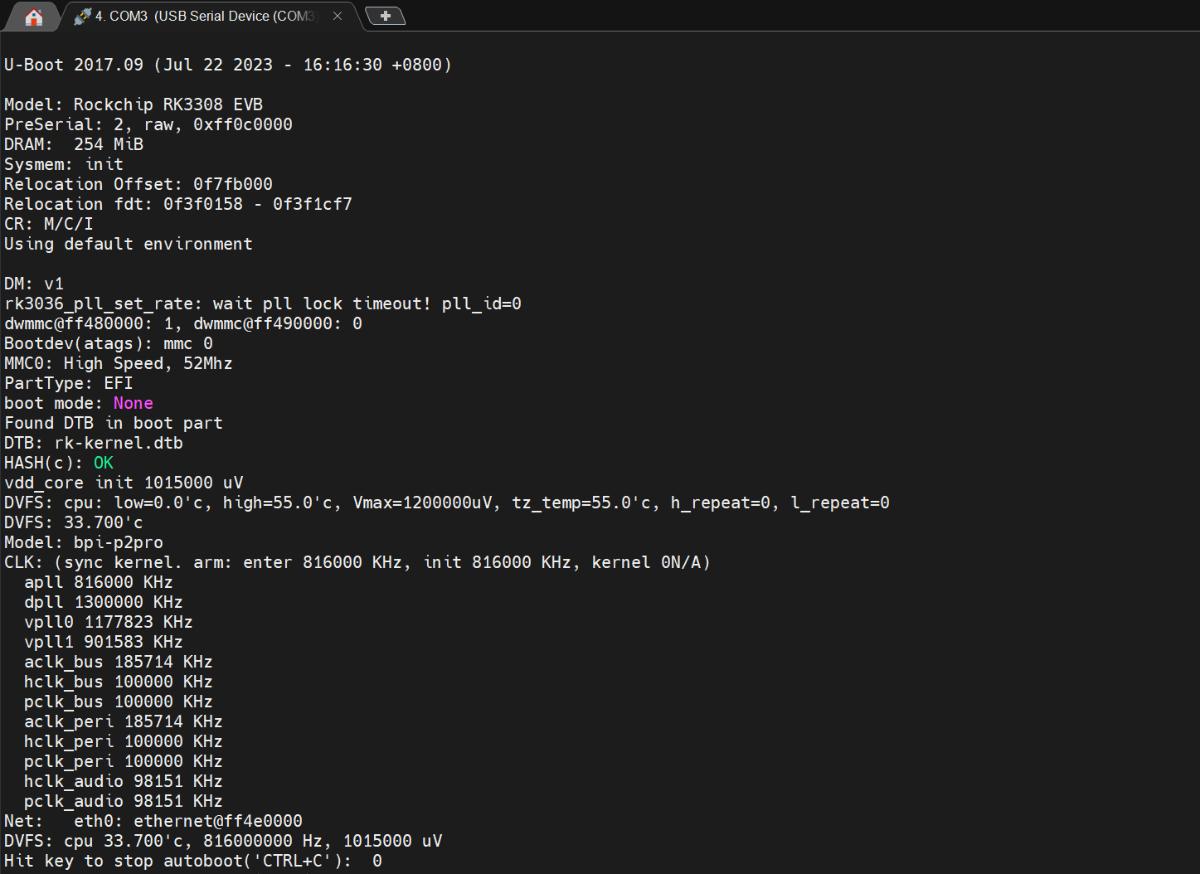Click the 'Model: Rockchip RK3308 EVB' line

(134, 104)
